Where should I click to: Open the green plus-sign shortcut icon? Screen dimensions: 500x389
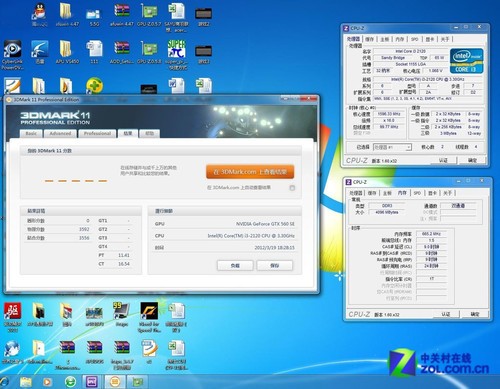pos(94,86)
